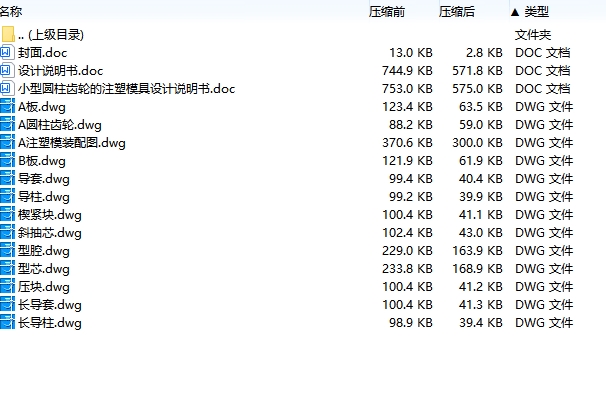
Task: Click the DWG icon beside 型腔.dwg
Action: pyautogui.click(x=7, y=251)
